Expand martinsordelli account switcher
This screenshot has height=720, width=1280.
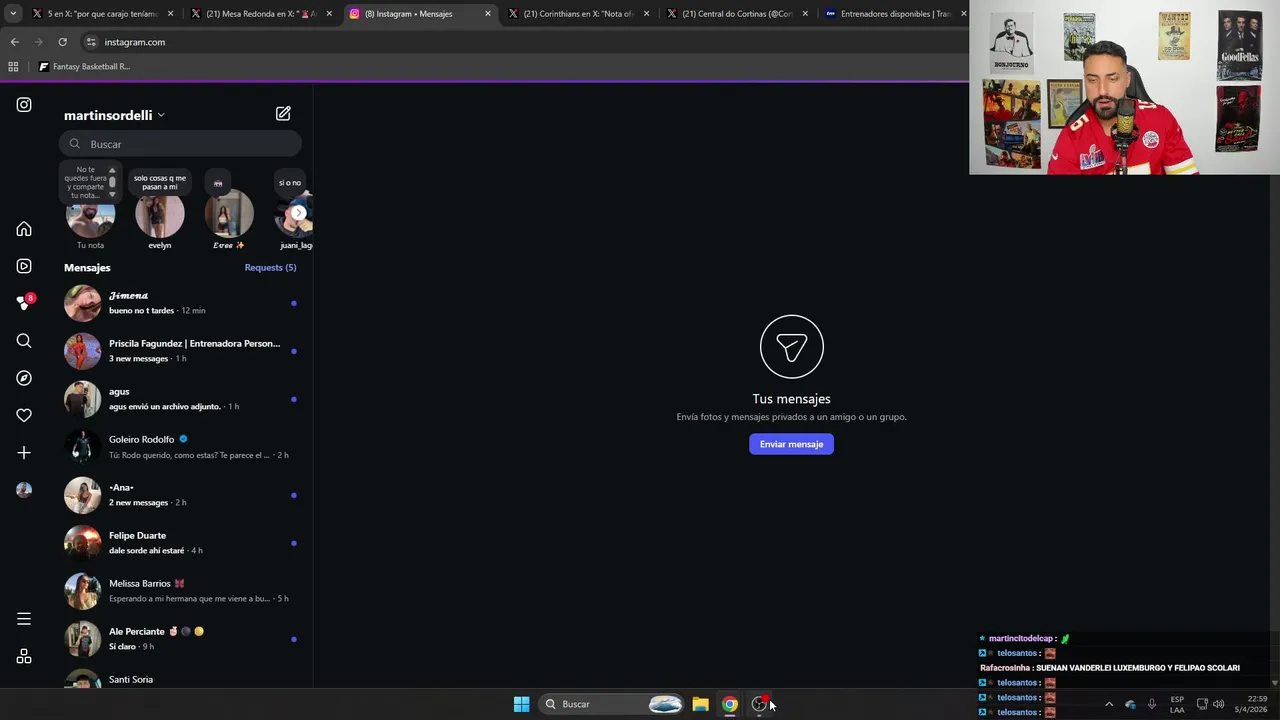[x=114, y=115]
